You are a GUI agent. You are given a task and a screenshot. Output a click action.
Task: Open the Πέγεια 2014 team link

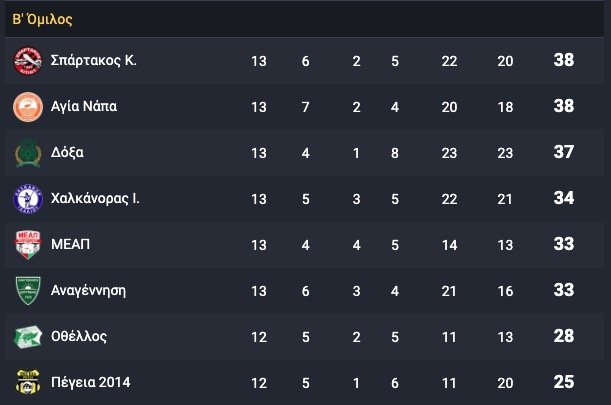click(x=90, y=382)
